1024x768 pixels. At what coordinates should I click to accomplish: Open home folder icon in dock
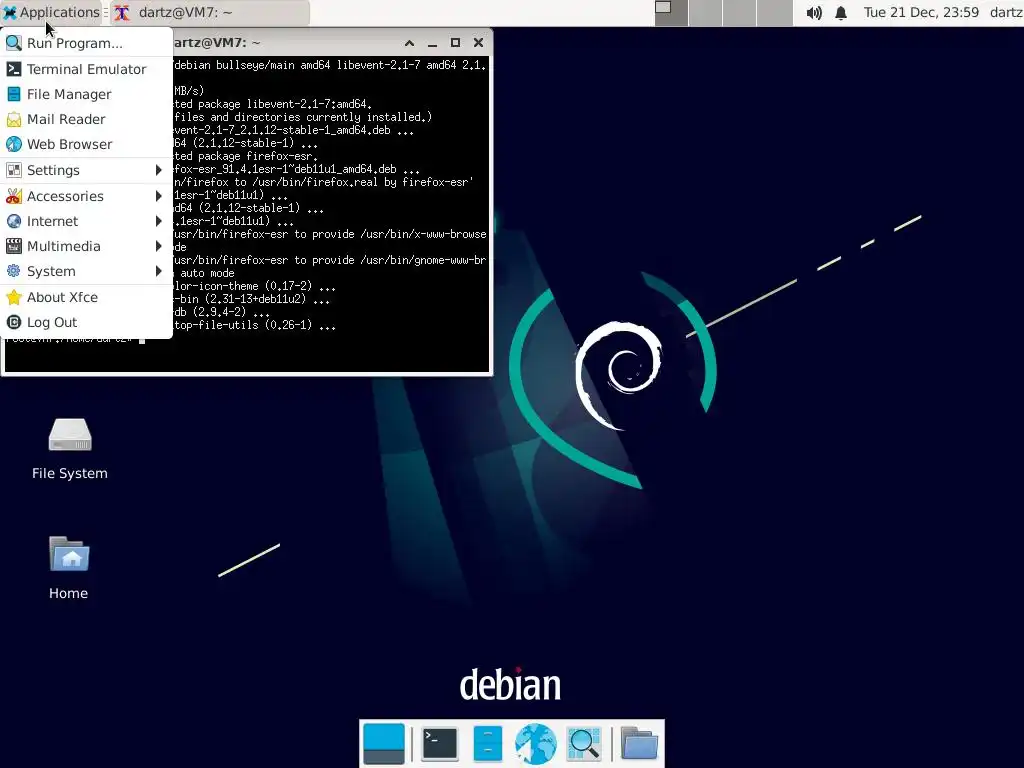click(639, 744)
